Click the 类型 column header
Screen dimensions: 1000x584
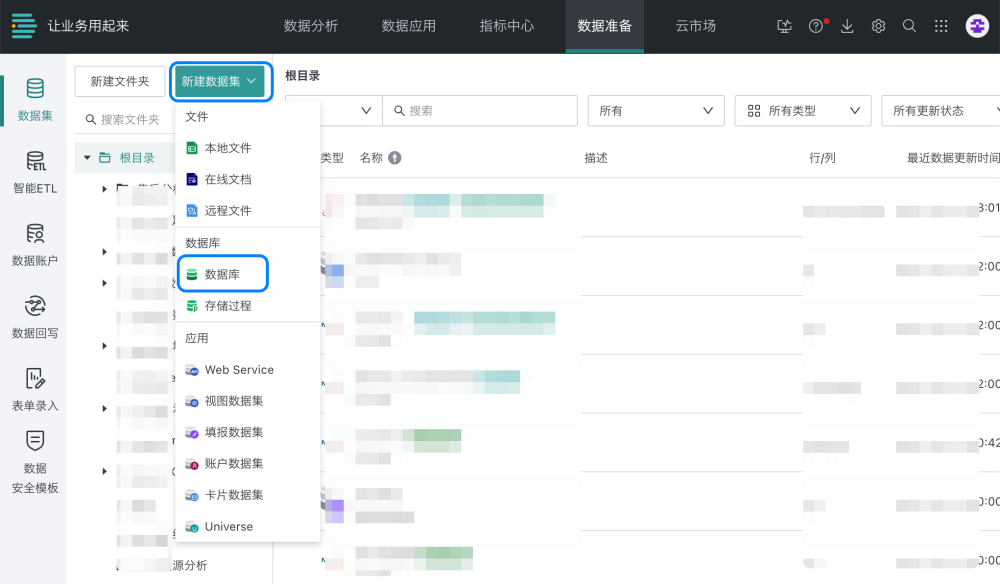coord(332,158)
